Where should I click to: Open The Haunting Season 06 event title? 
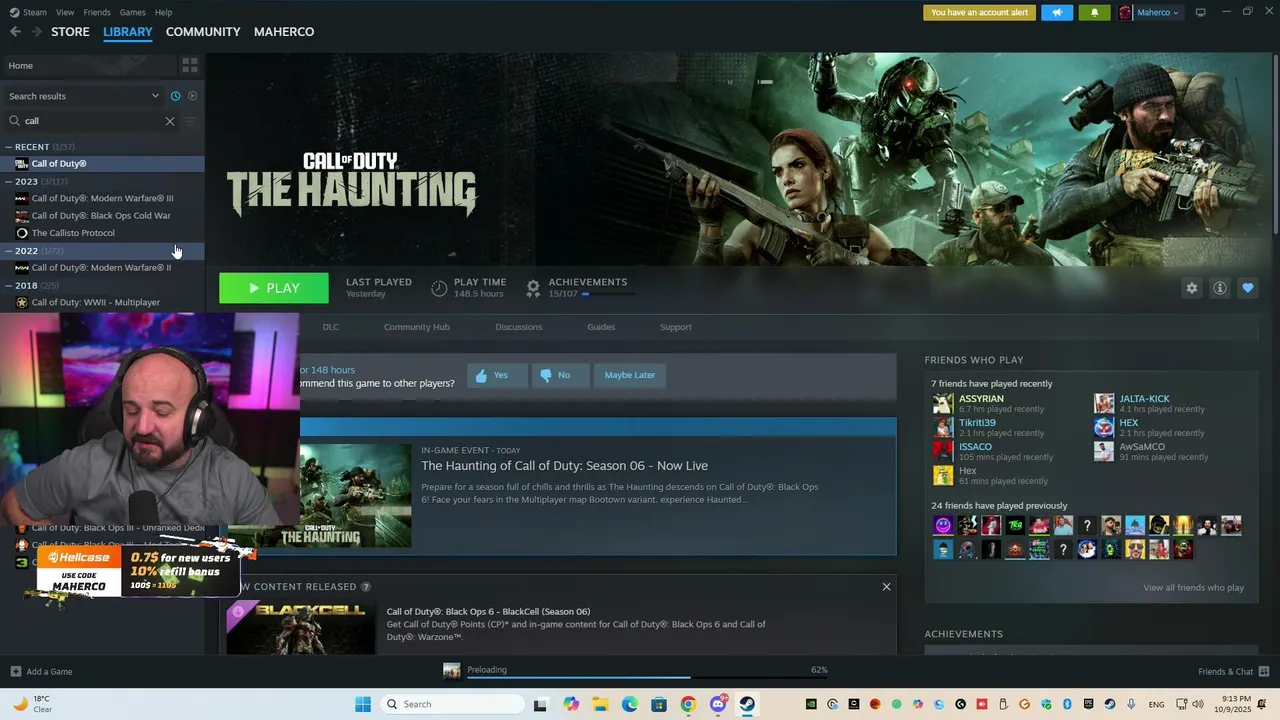(x=564, y=466)
